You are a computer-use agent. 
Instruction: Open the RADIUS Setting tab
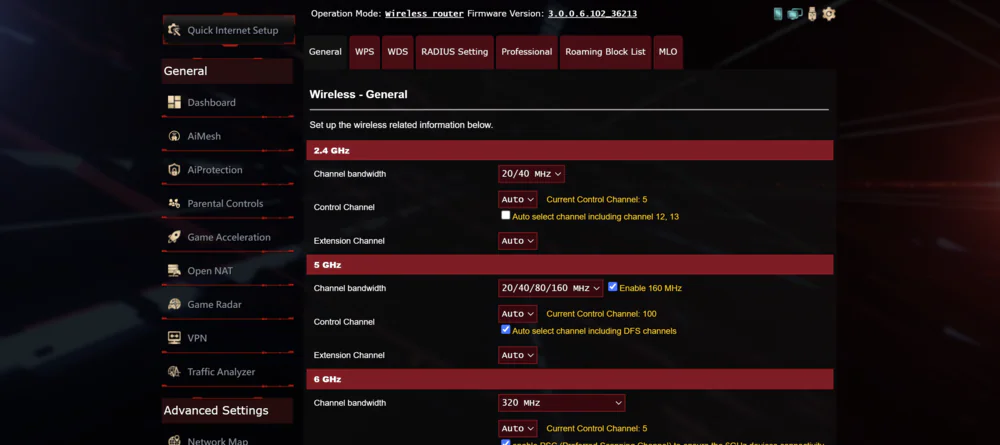(455, 52)
